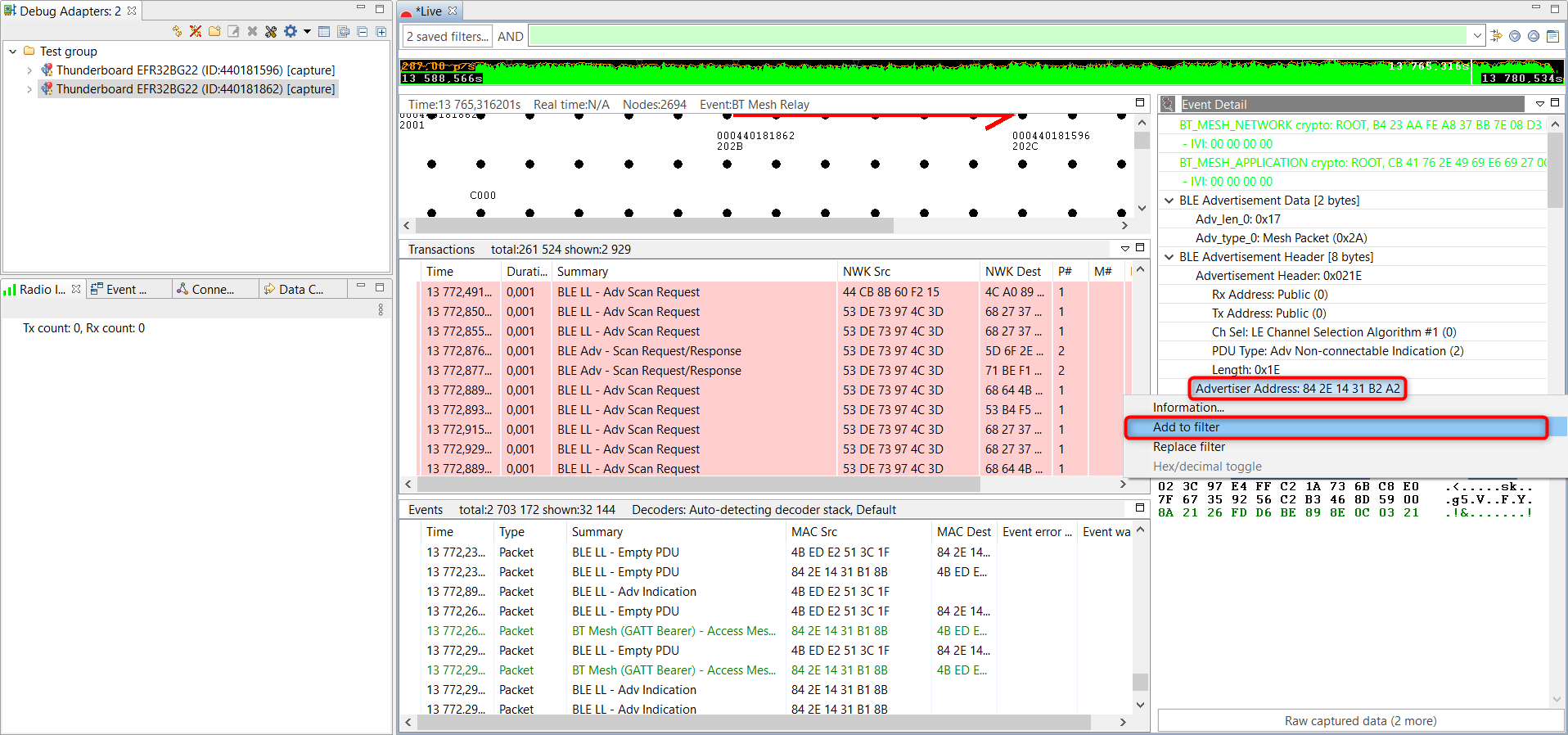Click the Events list vertical scrollbar thumb
The image size is (1568, 735).
pyautogui.click(x=1140, y=682)
